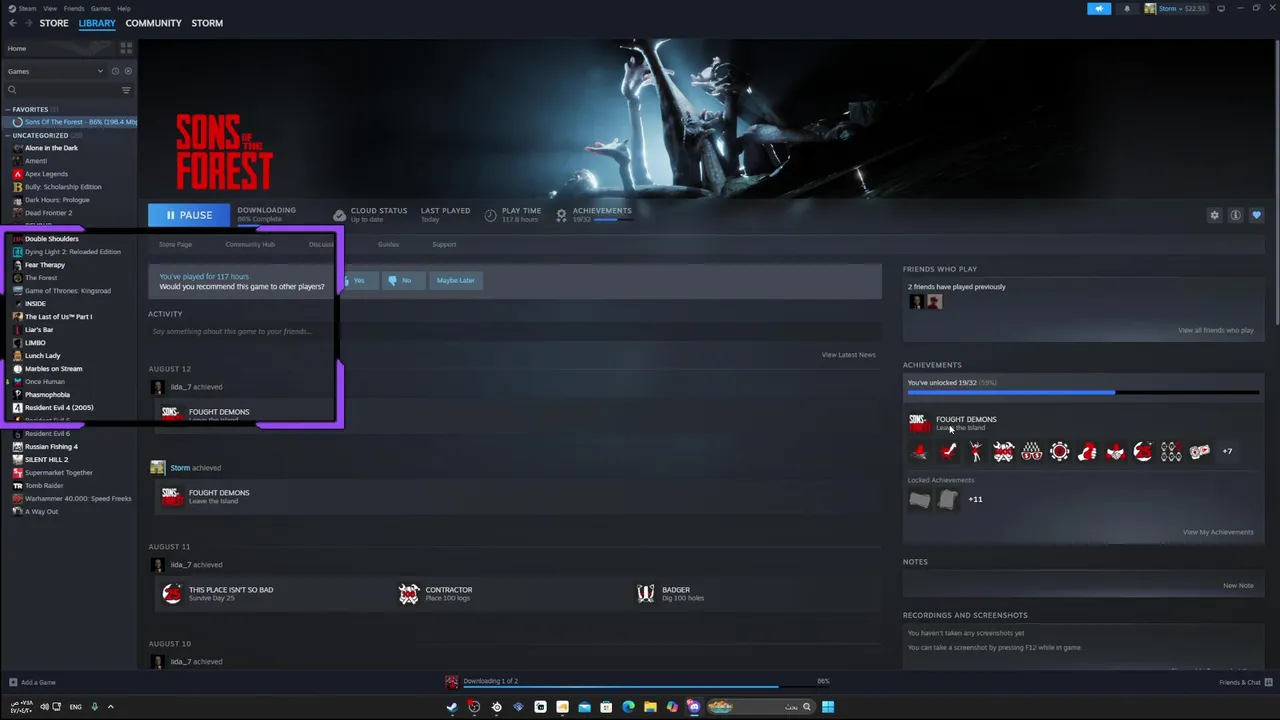
Task: Go to the COMMUNITY tab
Action: coord(153,23)
